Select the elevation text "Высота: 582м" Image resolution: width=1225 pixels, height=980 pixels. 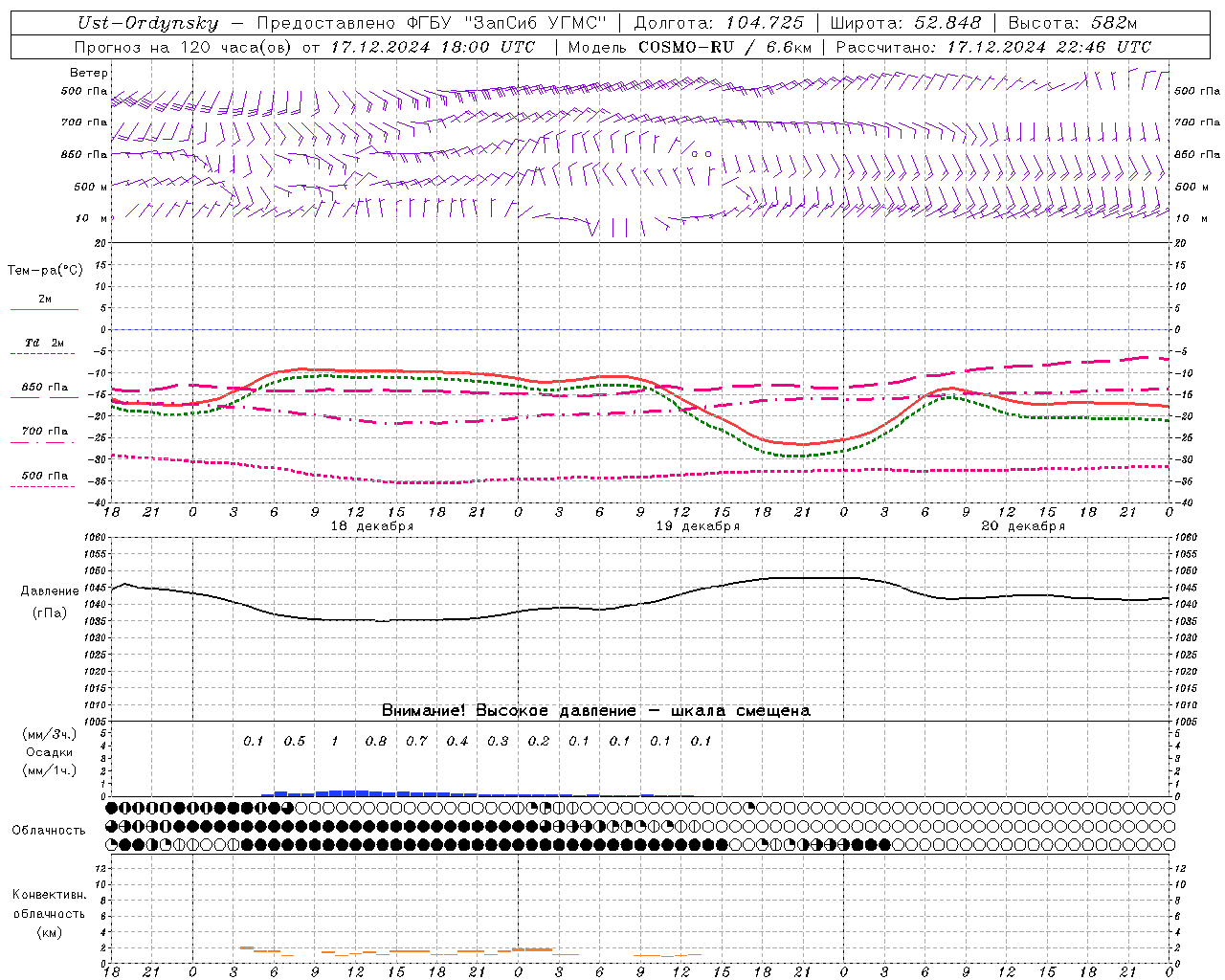(1073, 24)
